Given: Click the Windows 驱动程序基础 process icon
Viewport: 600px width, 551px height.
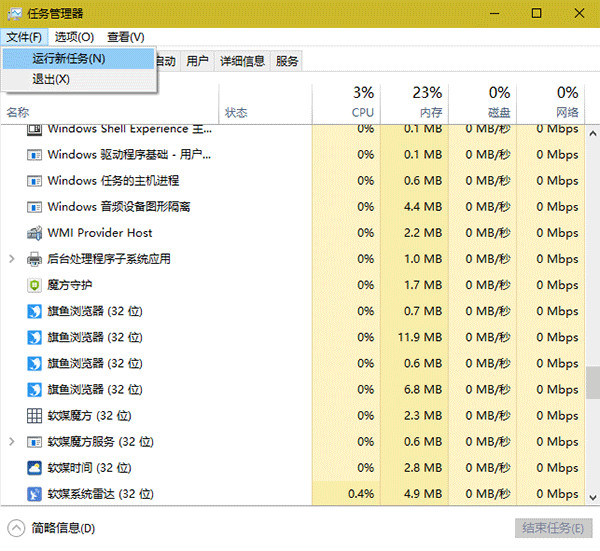Looking at the screenshot, I should 34,155.
